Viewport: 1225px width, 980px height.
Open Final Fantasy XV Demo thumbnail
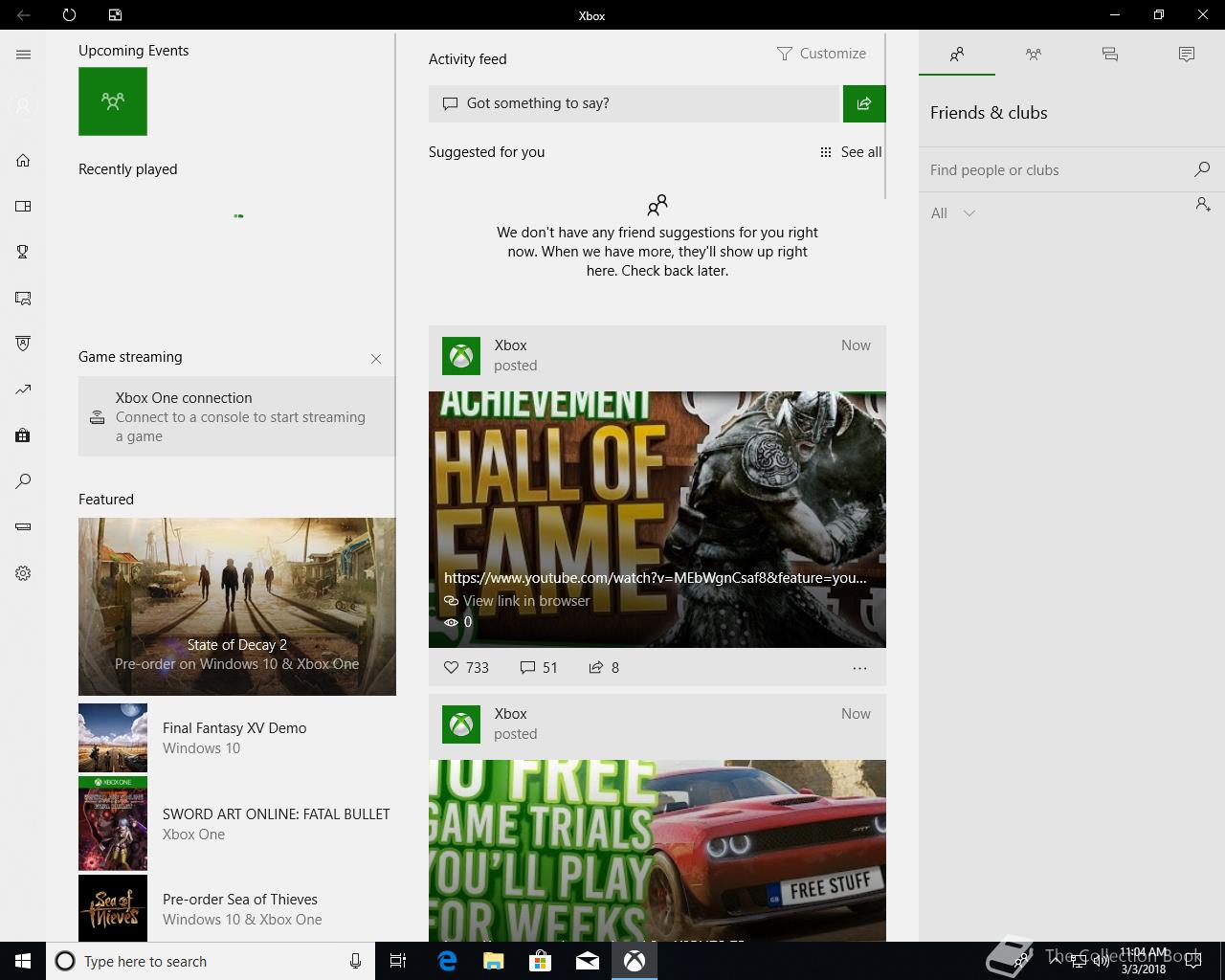click(x=113, y=738)
